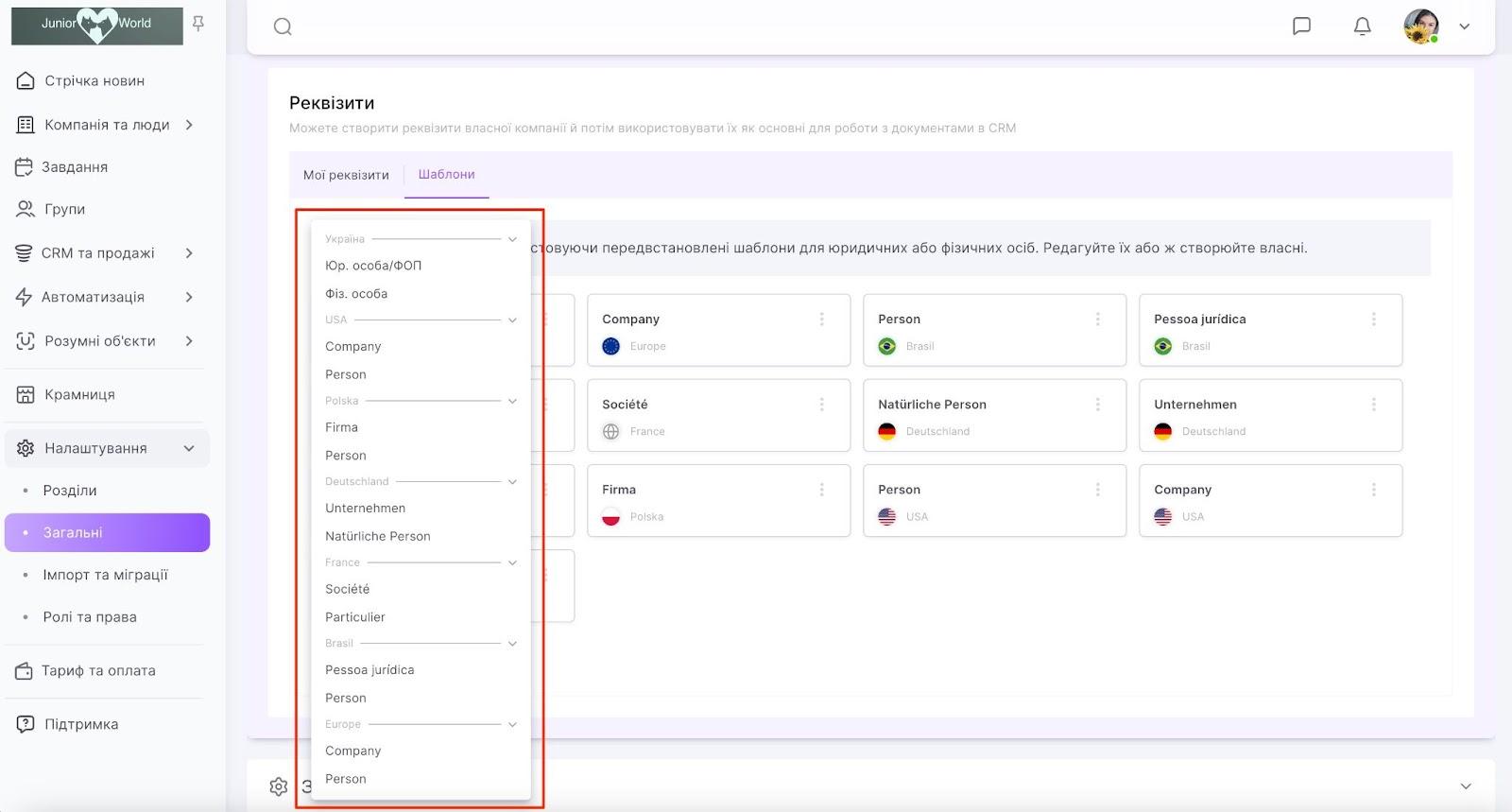Open the three-dot menu on Firma Polska card
The width and height of the screenshot is (1512, 812).
(822, 490)
